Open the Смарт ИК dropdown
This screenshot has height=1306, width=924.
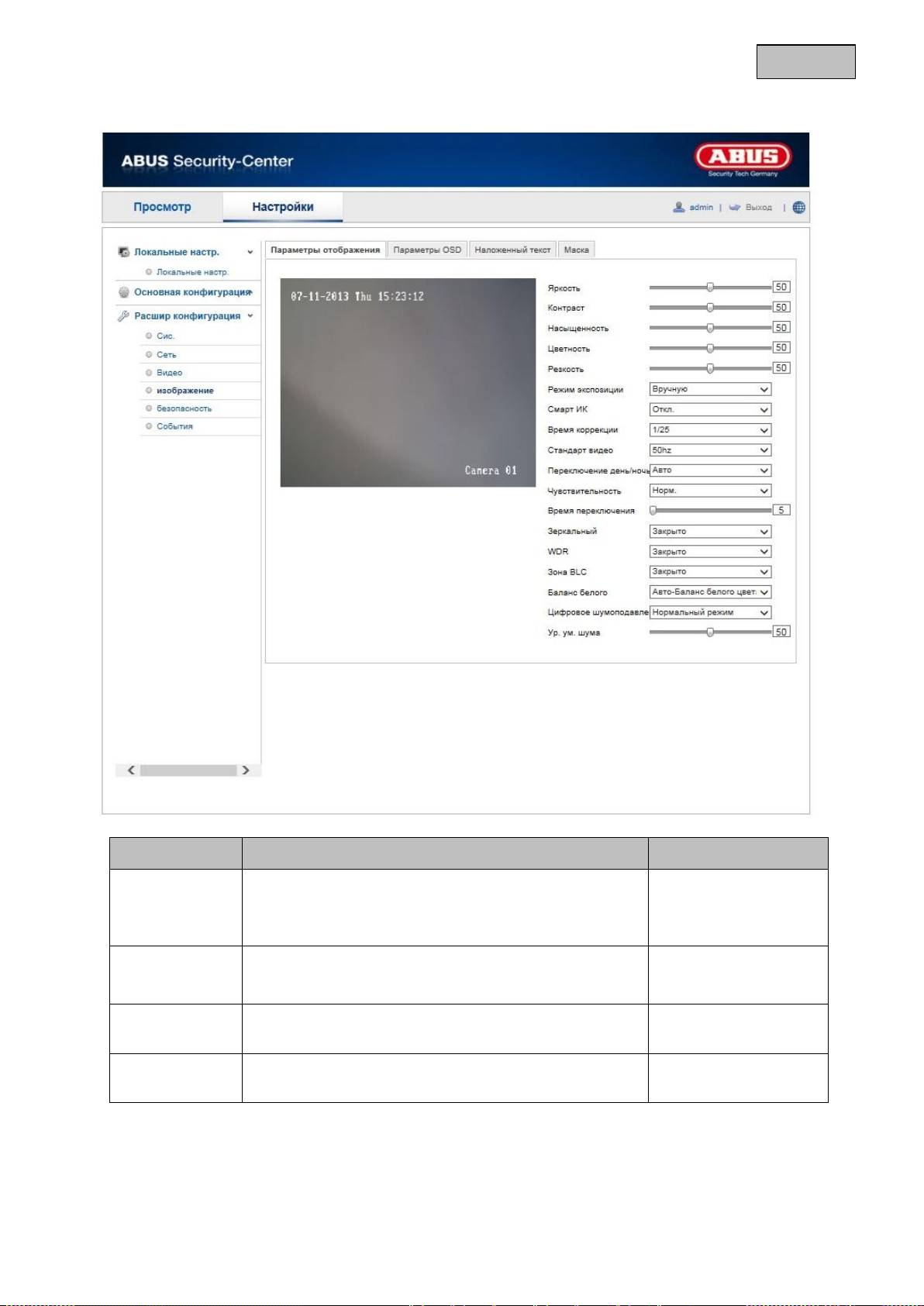[x=710, y=409]
